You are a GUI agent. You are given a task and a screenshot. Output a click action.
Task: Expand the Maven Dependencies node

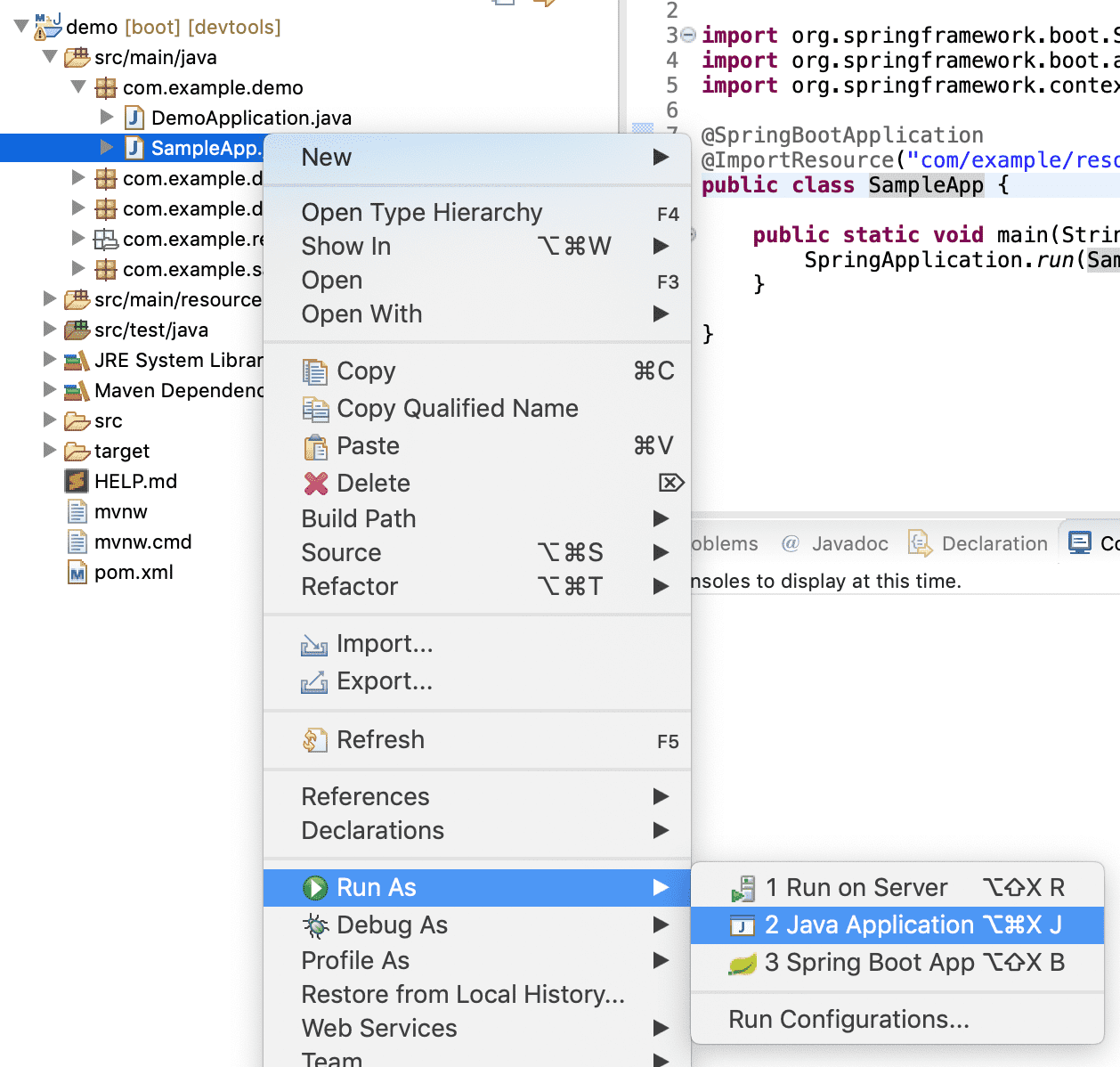(x=51, y=390)
